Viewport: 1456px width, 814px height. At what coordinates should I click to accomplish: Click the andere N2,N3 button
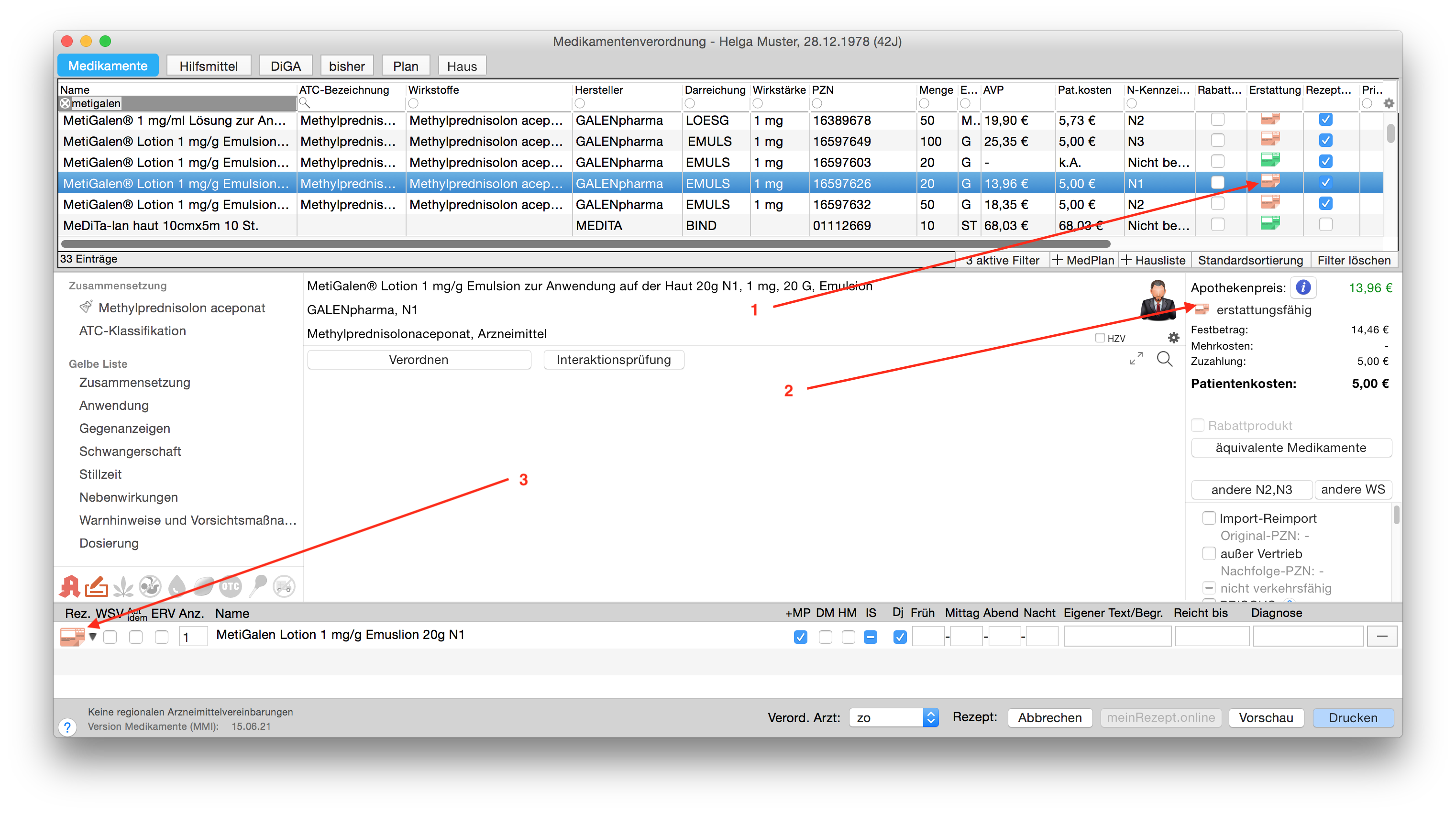click(1251, 490)
